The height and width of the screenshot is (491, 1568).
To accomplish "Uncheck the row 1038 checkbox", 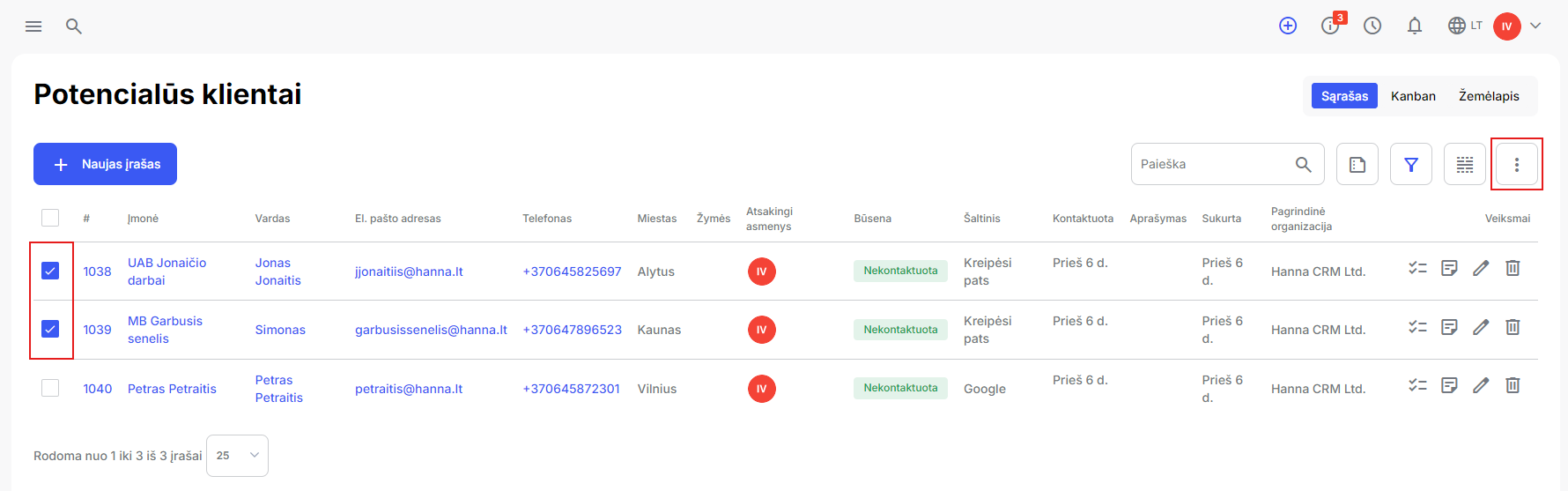I will click(50, 271).
